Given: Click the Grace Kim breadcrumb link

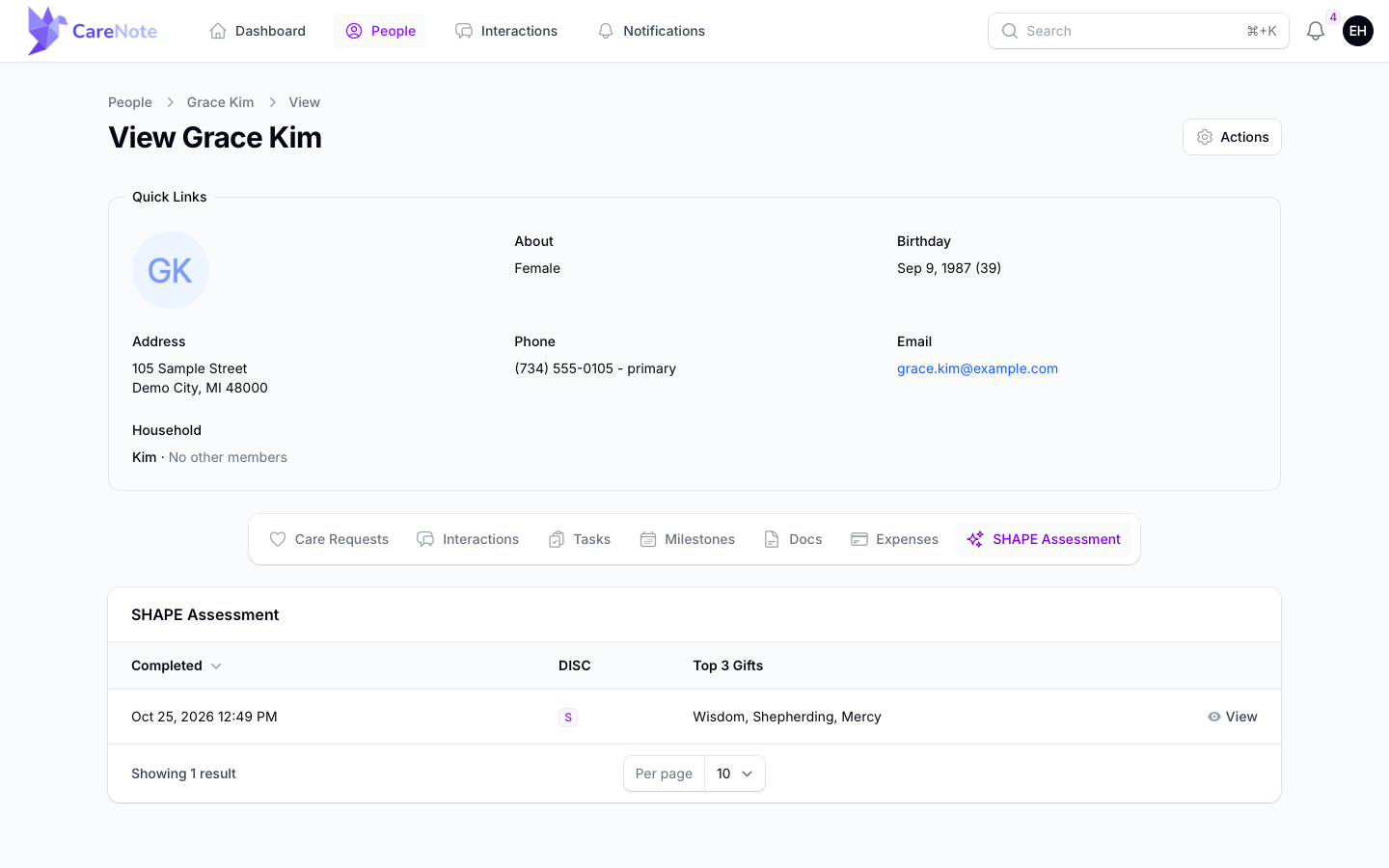Looking at the screenshot, I should [221, 102].
